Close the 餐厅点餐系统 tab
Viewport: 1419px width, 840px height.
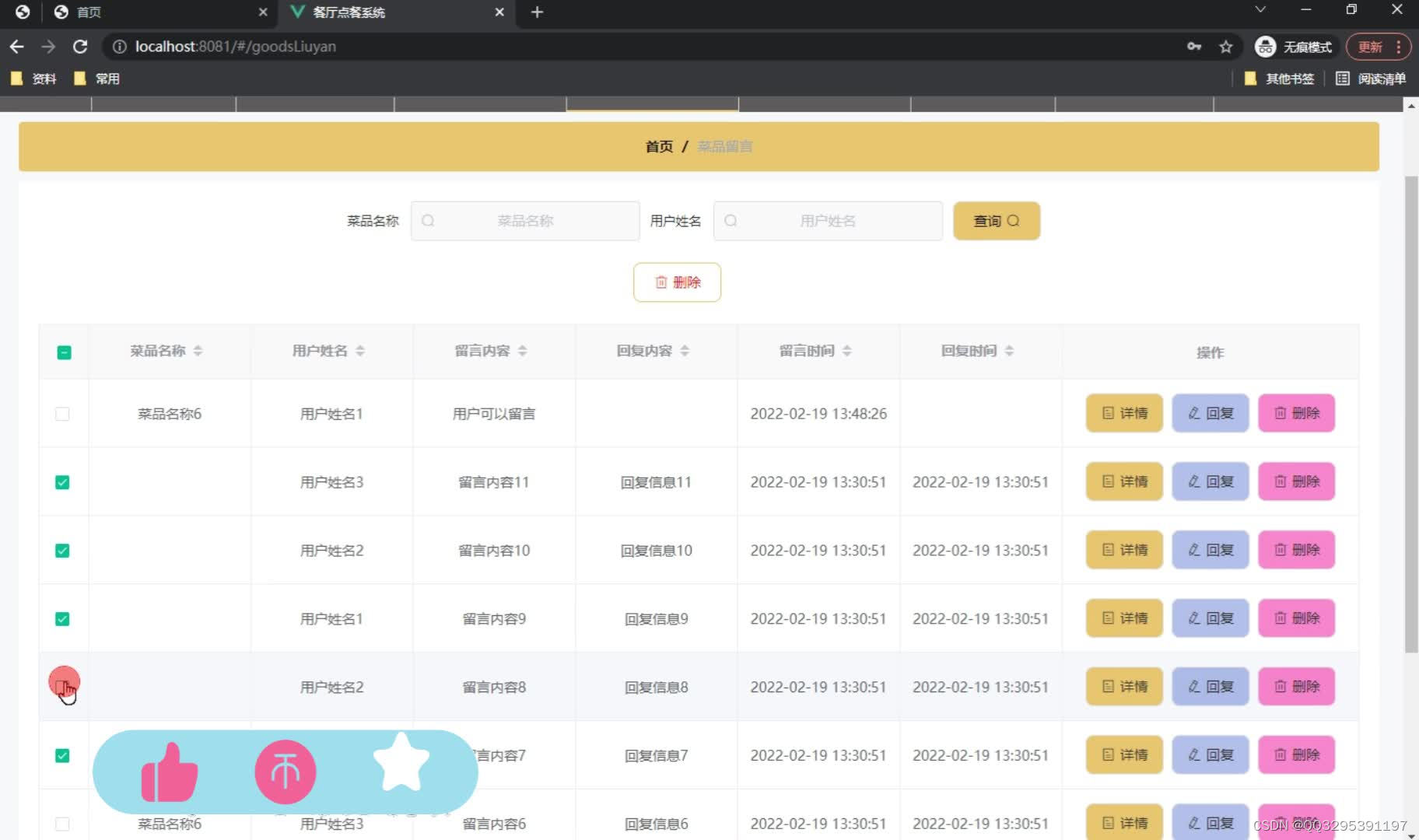point(499,12)
